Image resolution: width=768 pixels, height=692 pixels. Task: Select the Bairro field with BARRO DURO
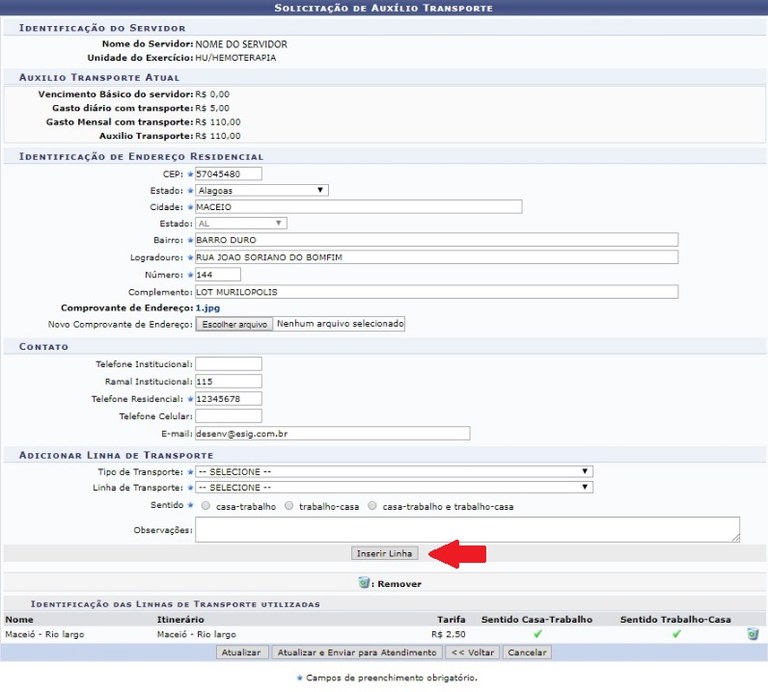pos(436,240)
